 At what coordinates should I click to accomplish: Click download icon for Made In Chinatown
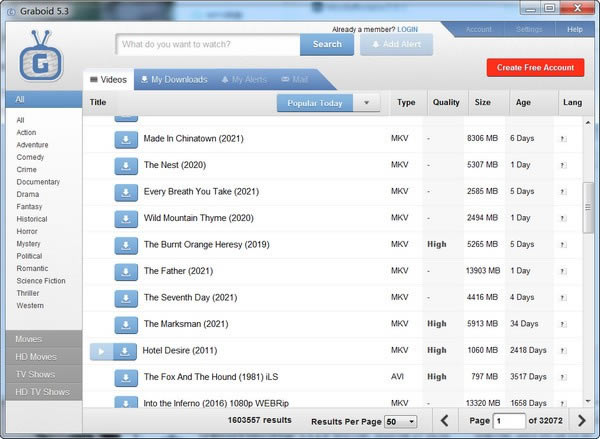[126, 139]
